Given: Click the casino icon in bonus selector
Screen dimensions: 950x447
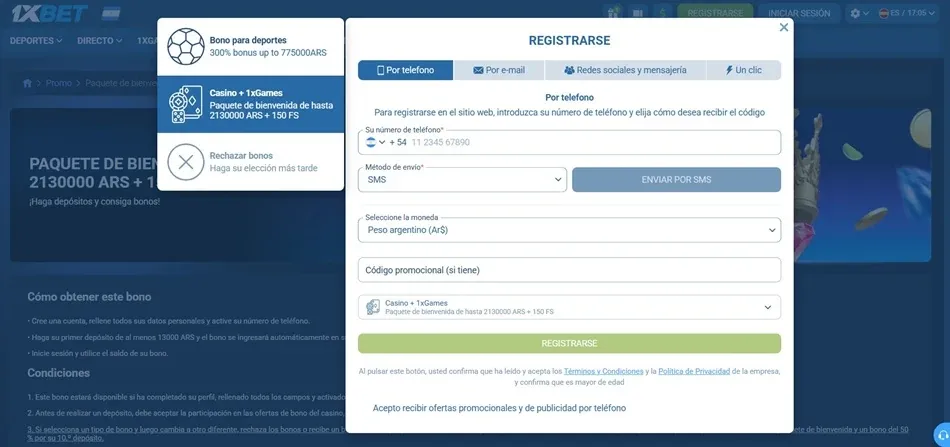Looking at the screenshot, I should (x=373, y=307).
